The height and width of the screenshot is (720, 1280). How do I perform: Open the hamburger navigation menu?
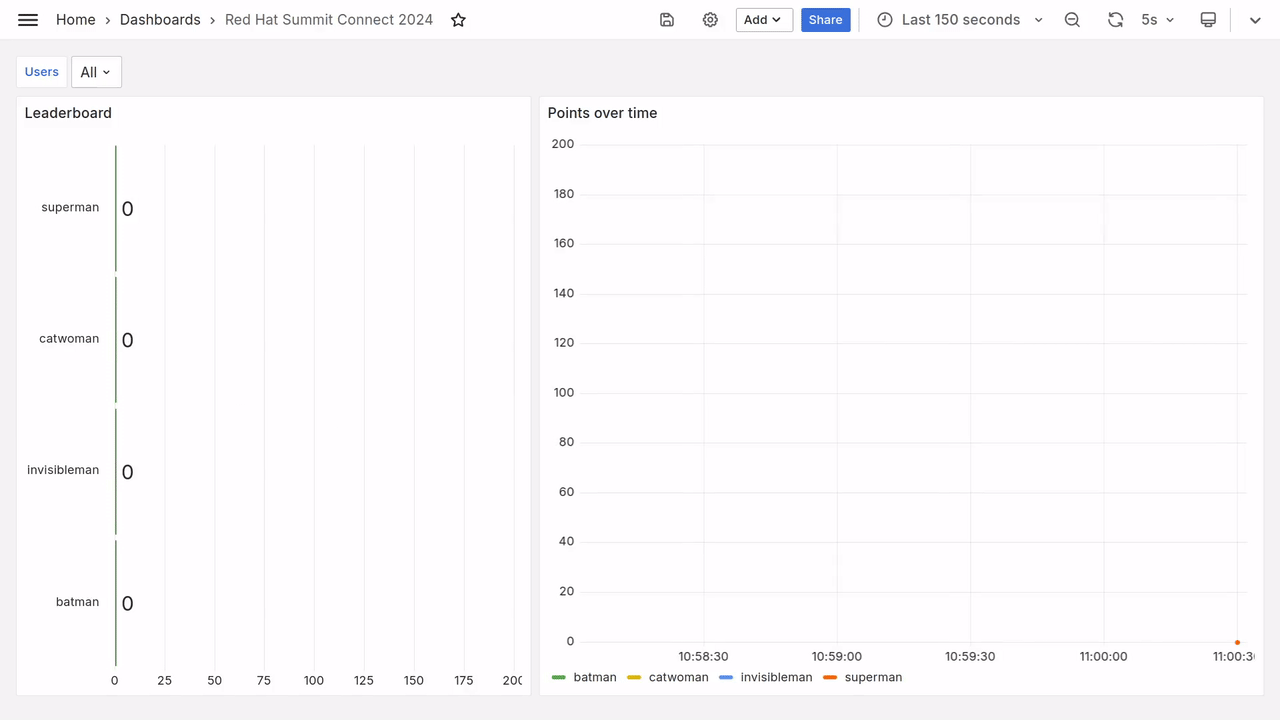[x=28, y=20]
